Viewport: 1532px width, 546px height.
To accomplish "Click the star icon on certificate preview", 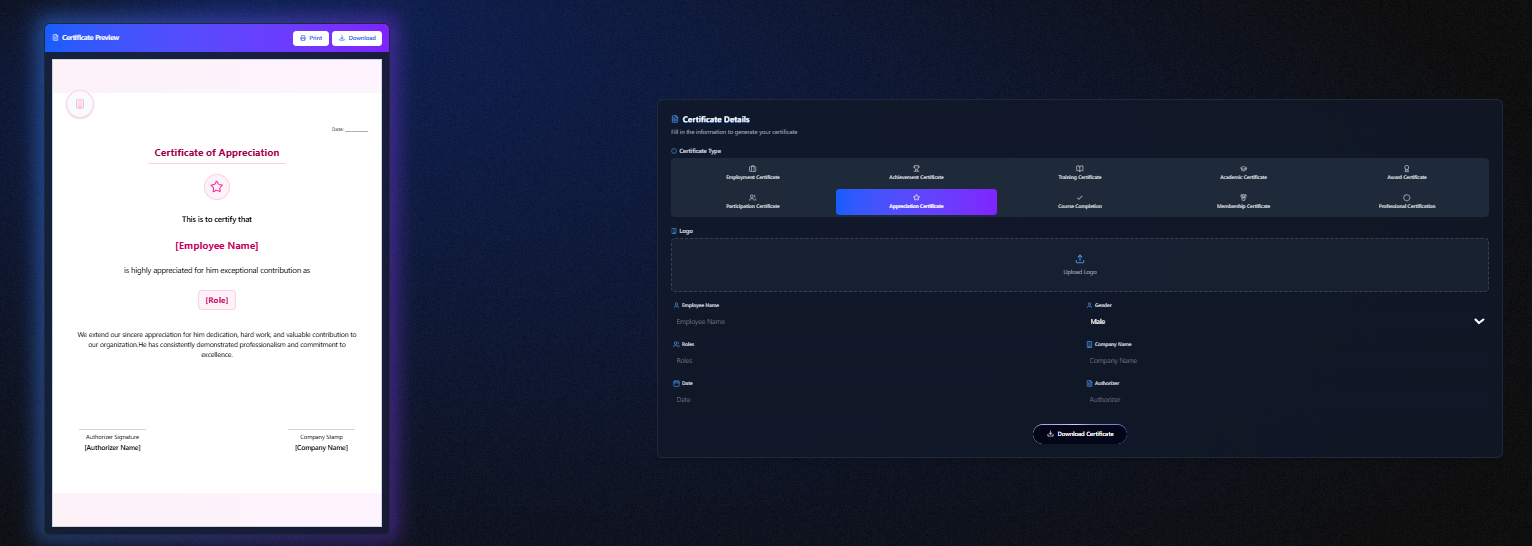I will [x=217, y=187].
